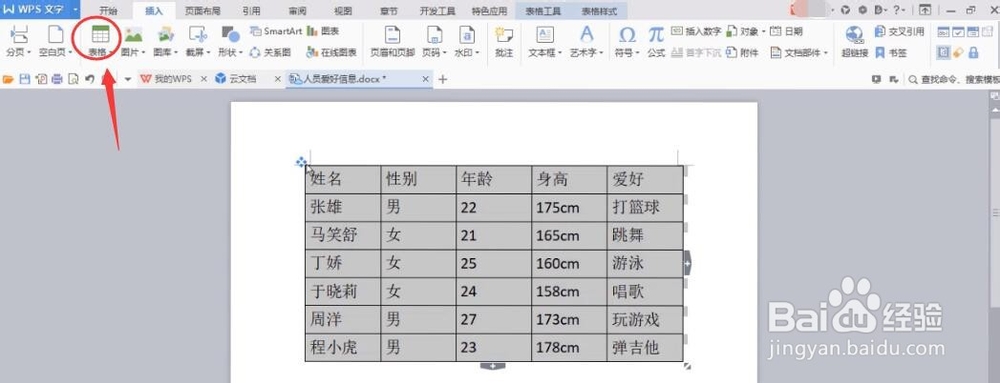Screen dimensions: 1000x383
Task: Add a Bookmark (书签)
Action: coord(892,53)
